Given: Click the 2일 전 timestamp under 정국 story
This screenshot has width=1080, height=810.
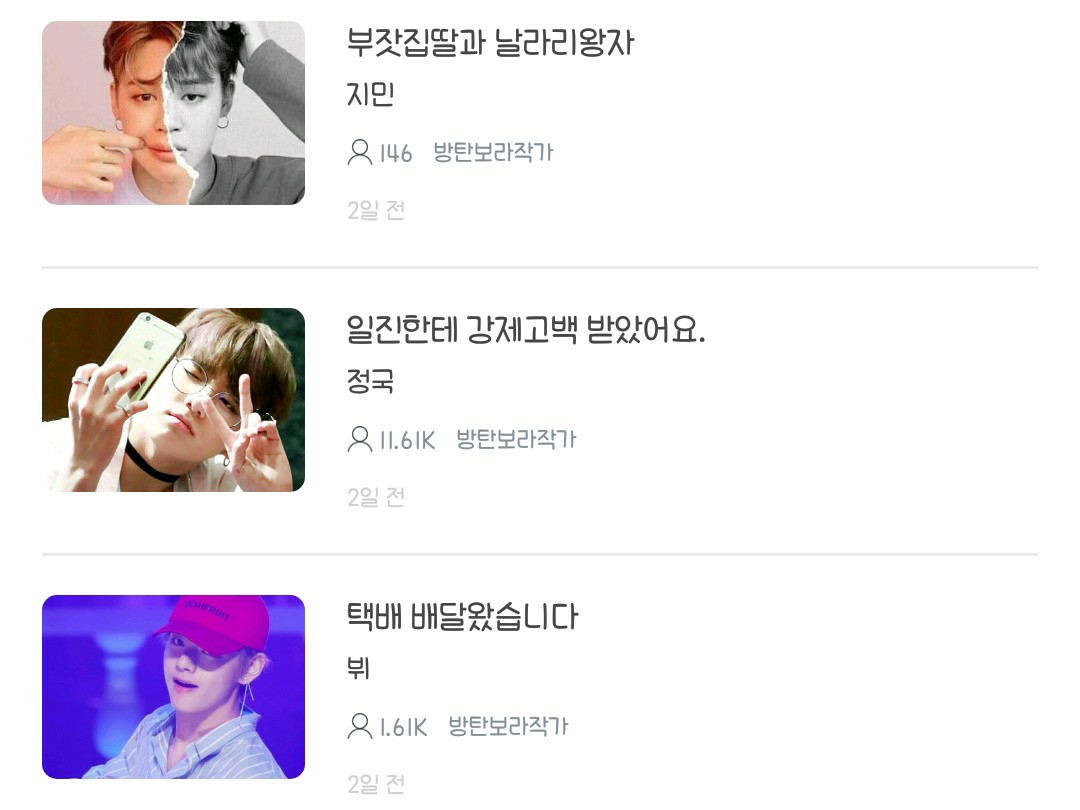Looking at the screenshot, I should click(x=375, y=497).
